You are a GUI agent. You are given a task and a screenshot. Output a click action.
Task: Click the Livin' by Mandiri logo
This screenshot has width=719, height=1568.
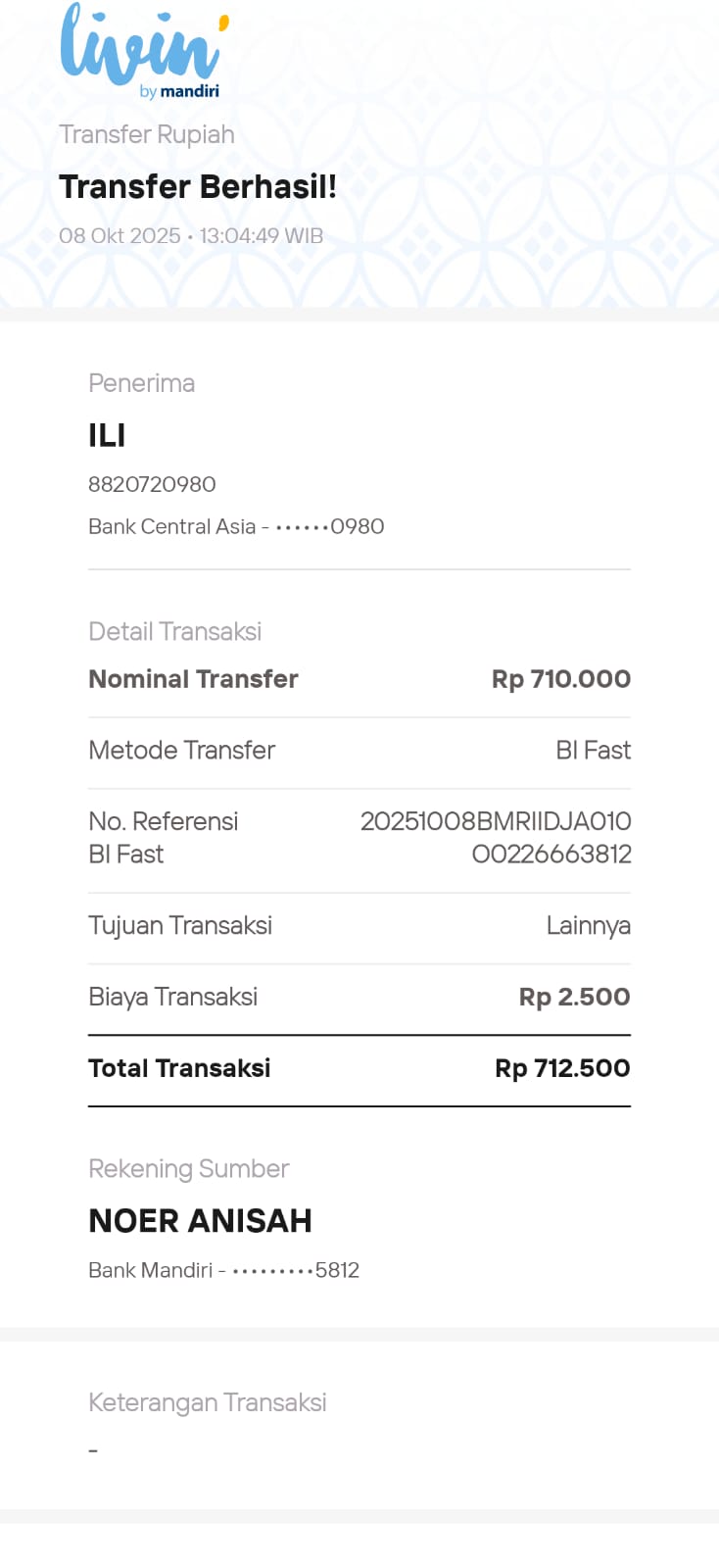pos(143,51)
